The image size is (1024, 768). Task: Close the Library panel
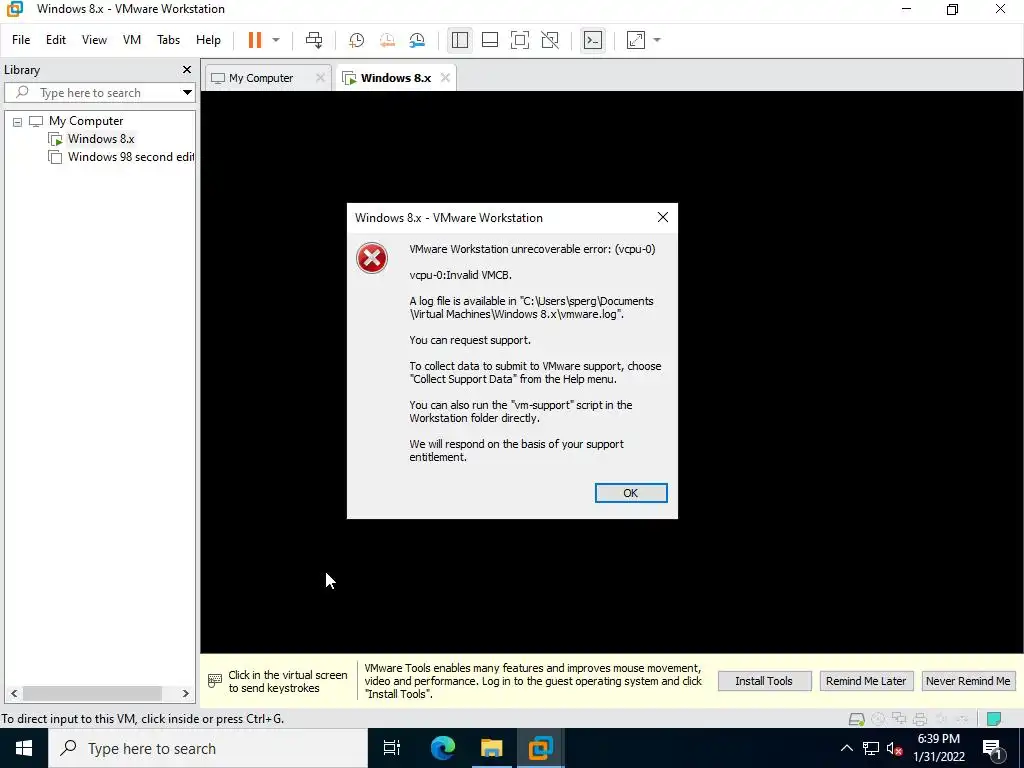[187, 70]
